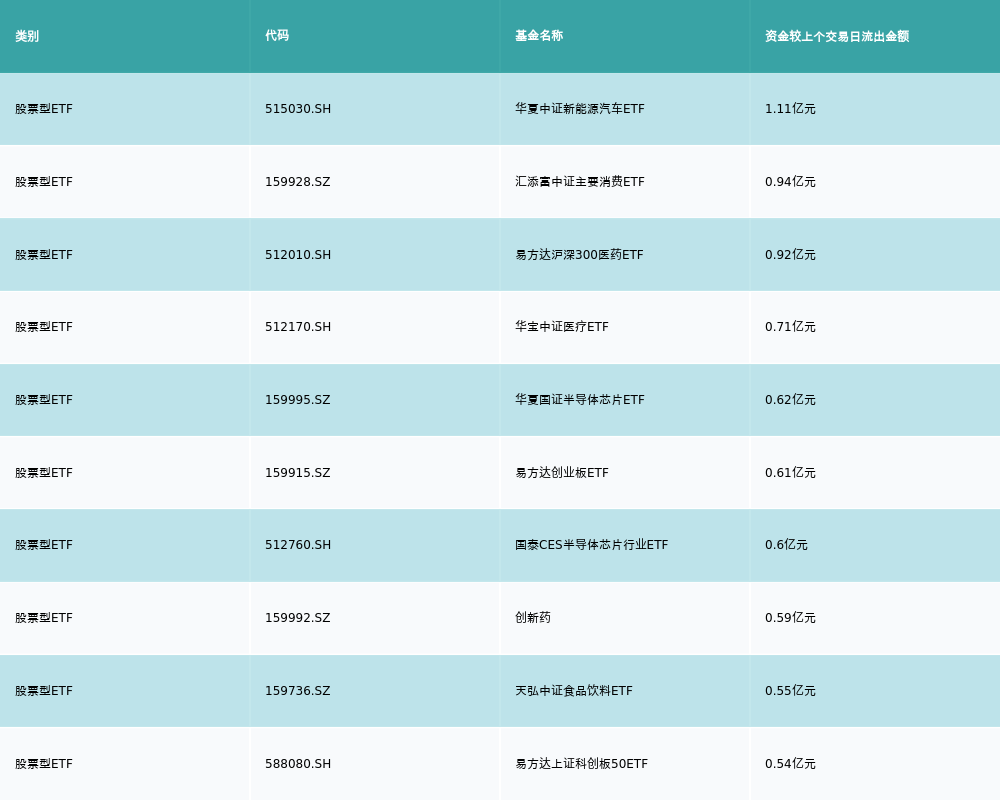Select outflow amount 0.94亿元
The height and width of the screenshot is (800, 1000).
click(x=790, y=182)
